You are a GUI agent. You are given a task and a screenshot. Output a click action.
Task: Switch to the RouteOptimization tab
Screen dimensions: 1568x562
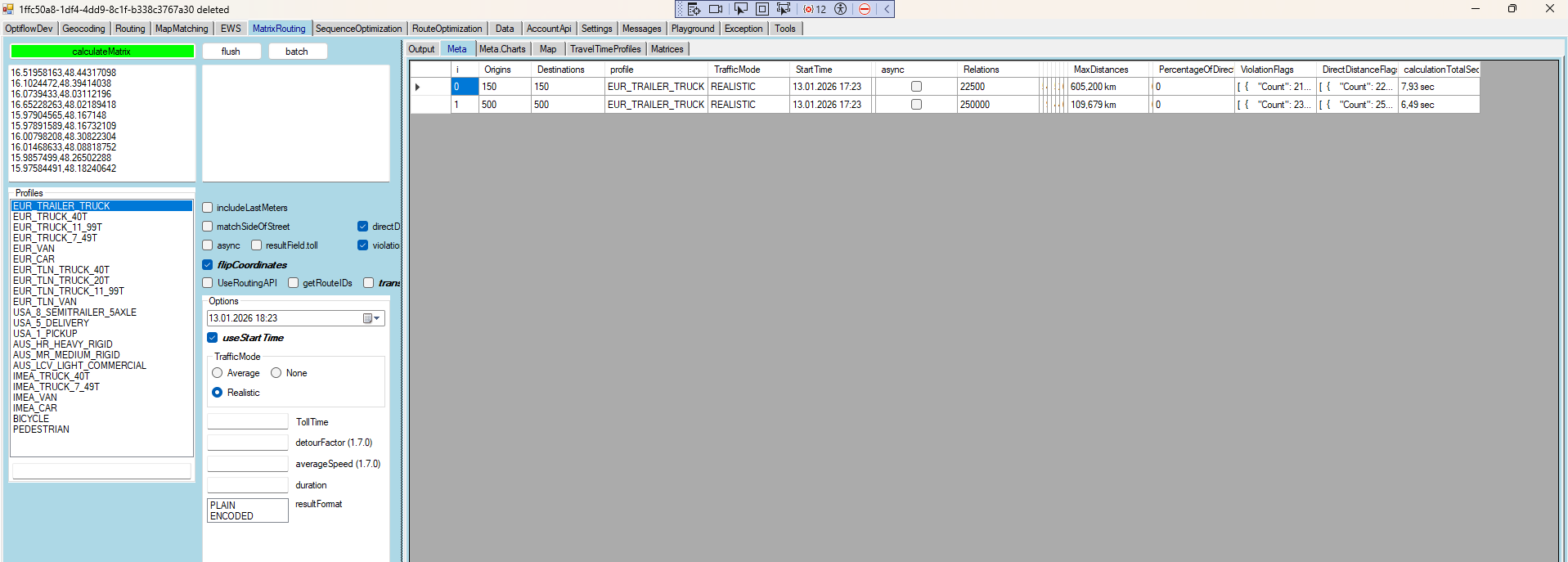click(447, 29)
